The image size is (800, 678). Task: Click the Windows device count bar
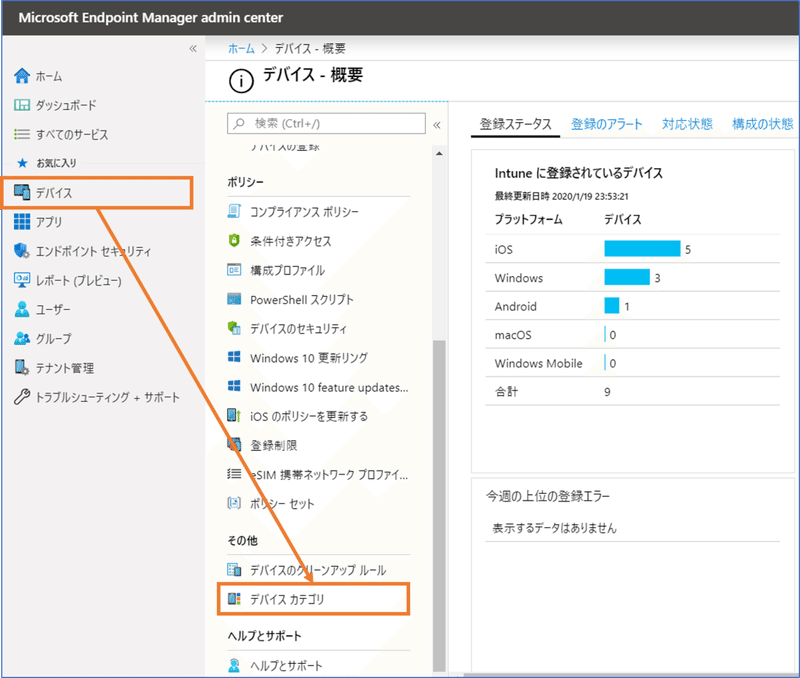point(627,277)
